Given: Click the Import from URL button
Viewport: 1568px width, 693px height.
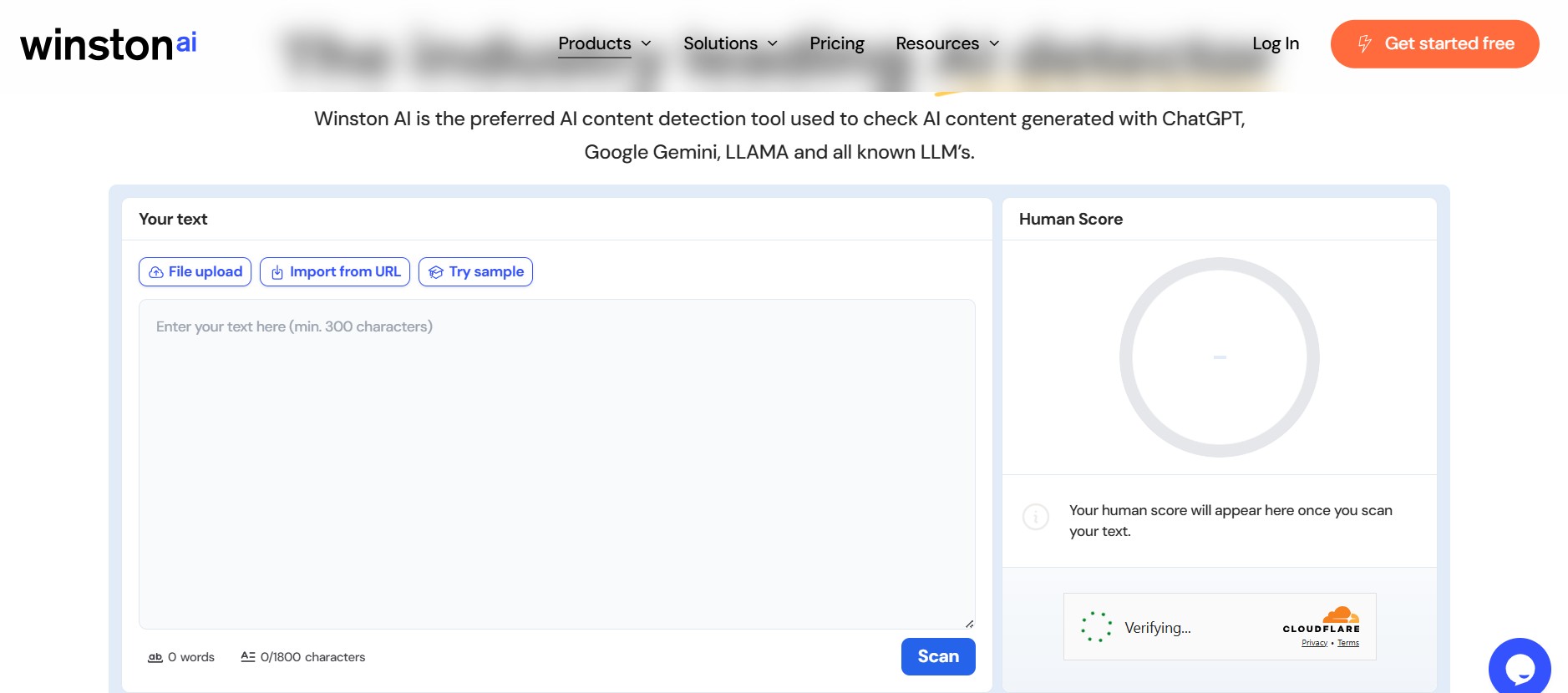Looking at the screenshot, I should click(334, 271).
